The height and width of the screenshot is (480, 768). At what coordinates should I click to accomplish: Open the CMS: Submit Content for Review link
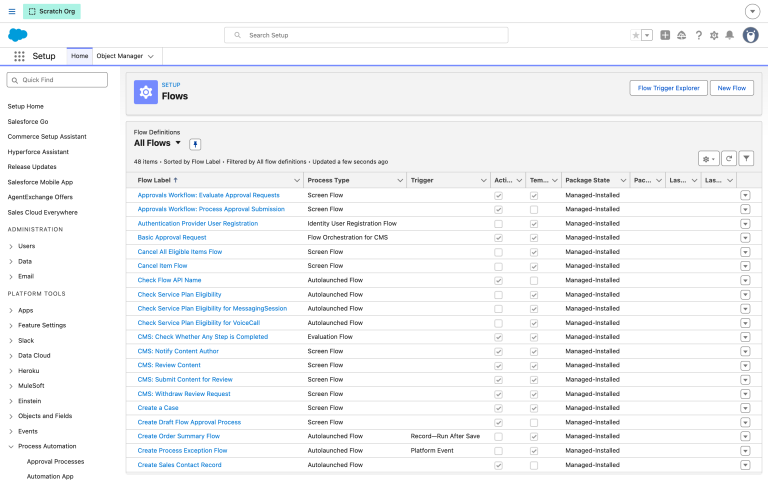(x=185, y=380)
